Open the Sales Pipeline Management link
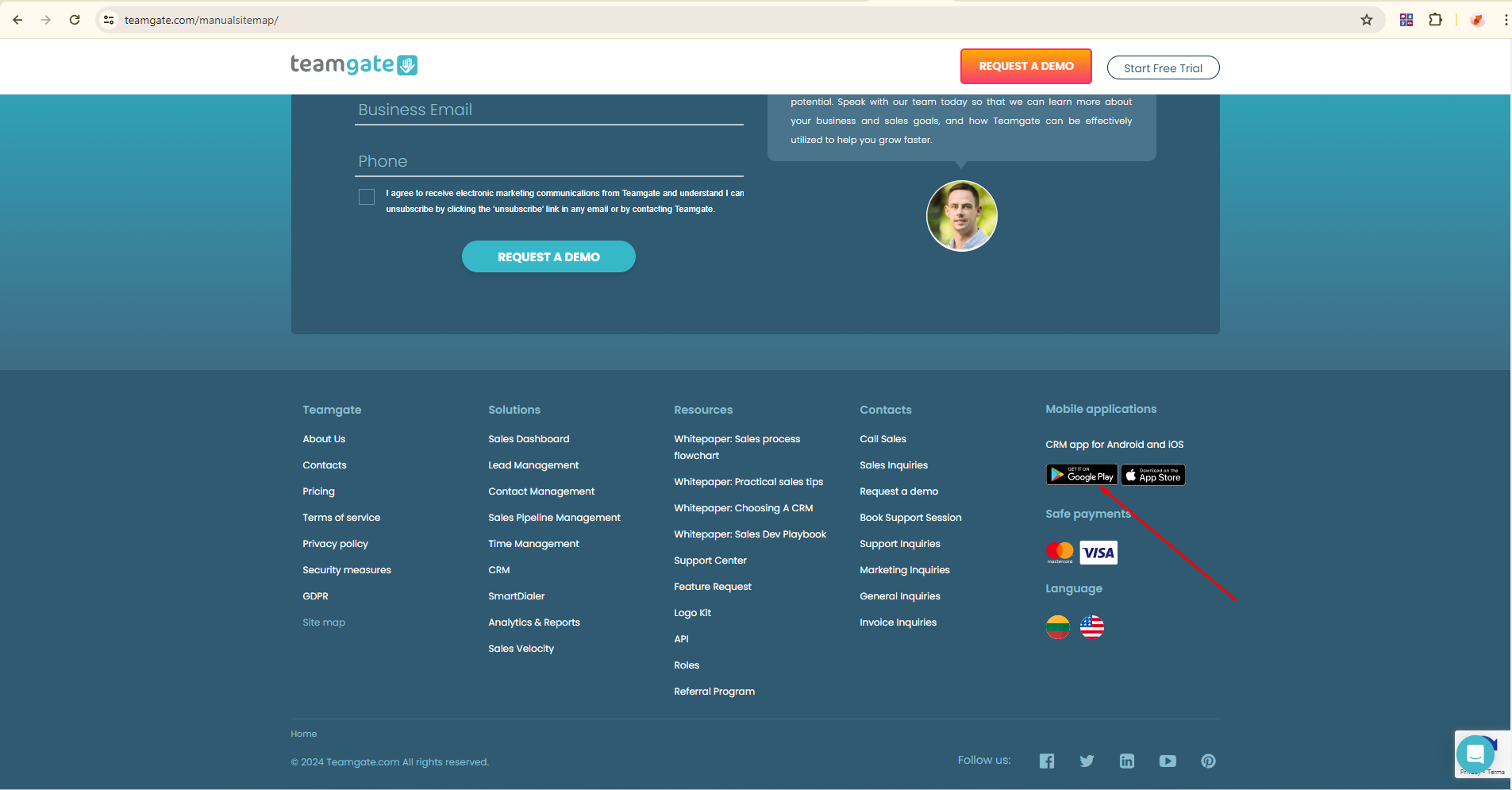 (555, 518)
